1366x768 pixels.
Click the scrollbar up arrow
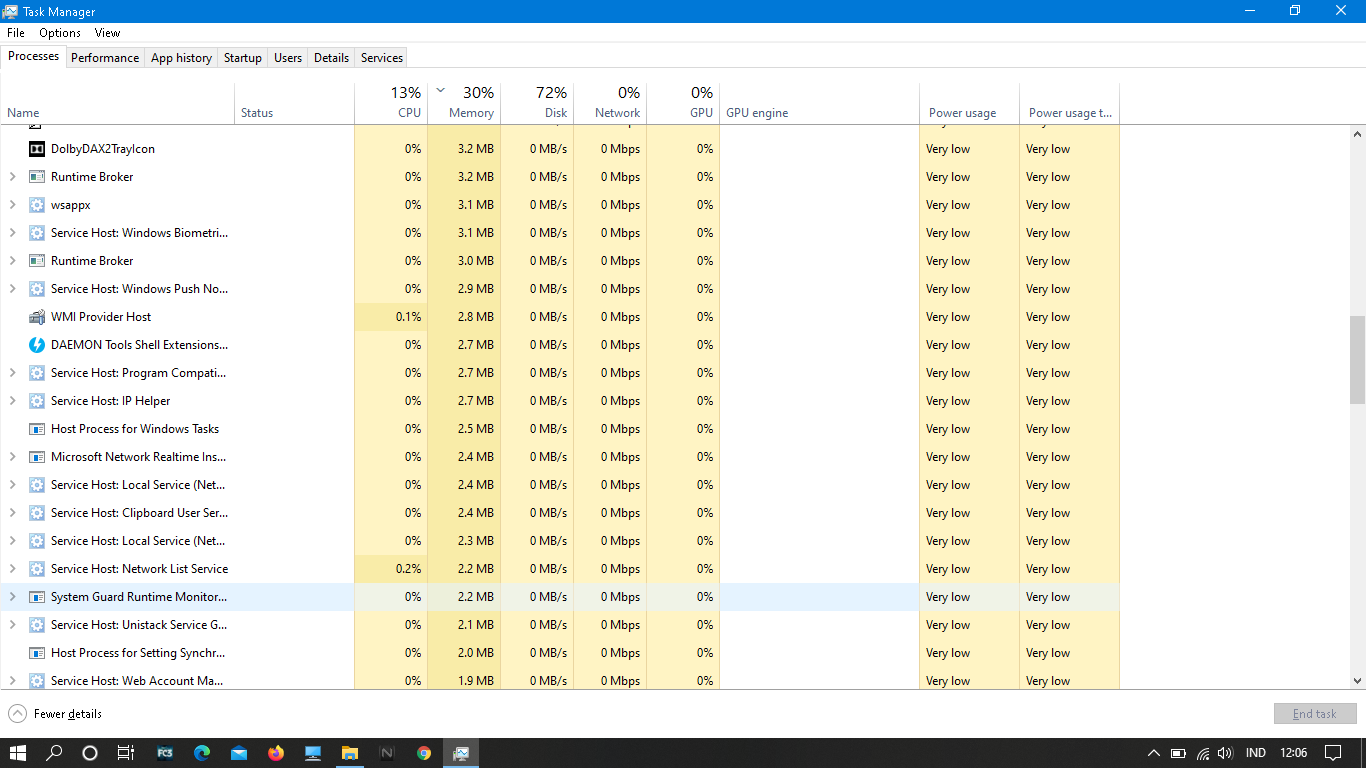pyautogui.click(x=1357, y=134)
